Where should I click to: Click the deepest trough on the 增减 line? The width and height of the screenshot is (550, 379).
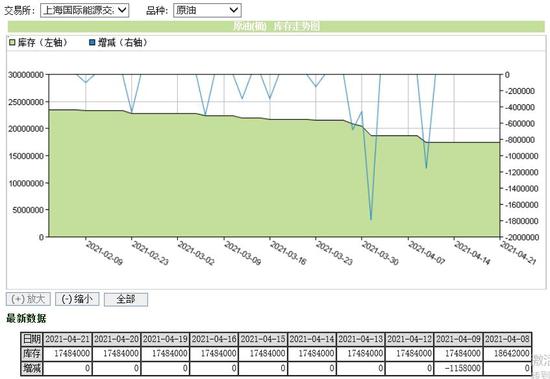point(371,220)
